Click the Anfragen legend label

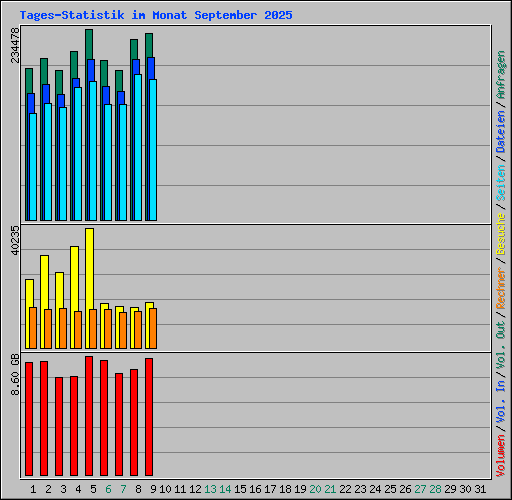501,75
